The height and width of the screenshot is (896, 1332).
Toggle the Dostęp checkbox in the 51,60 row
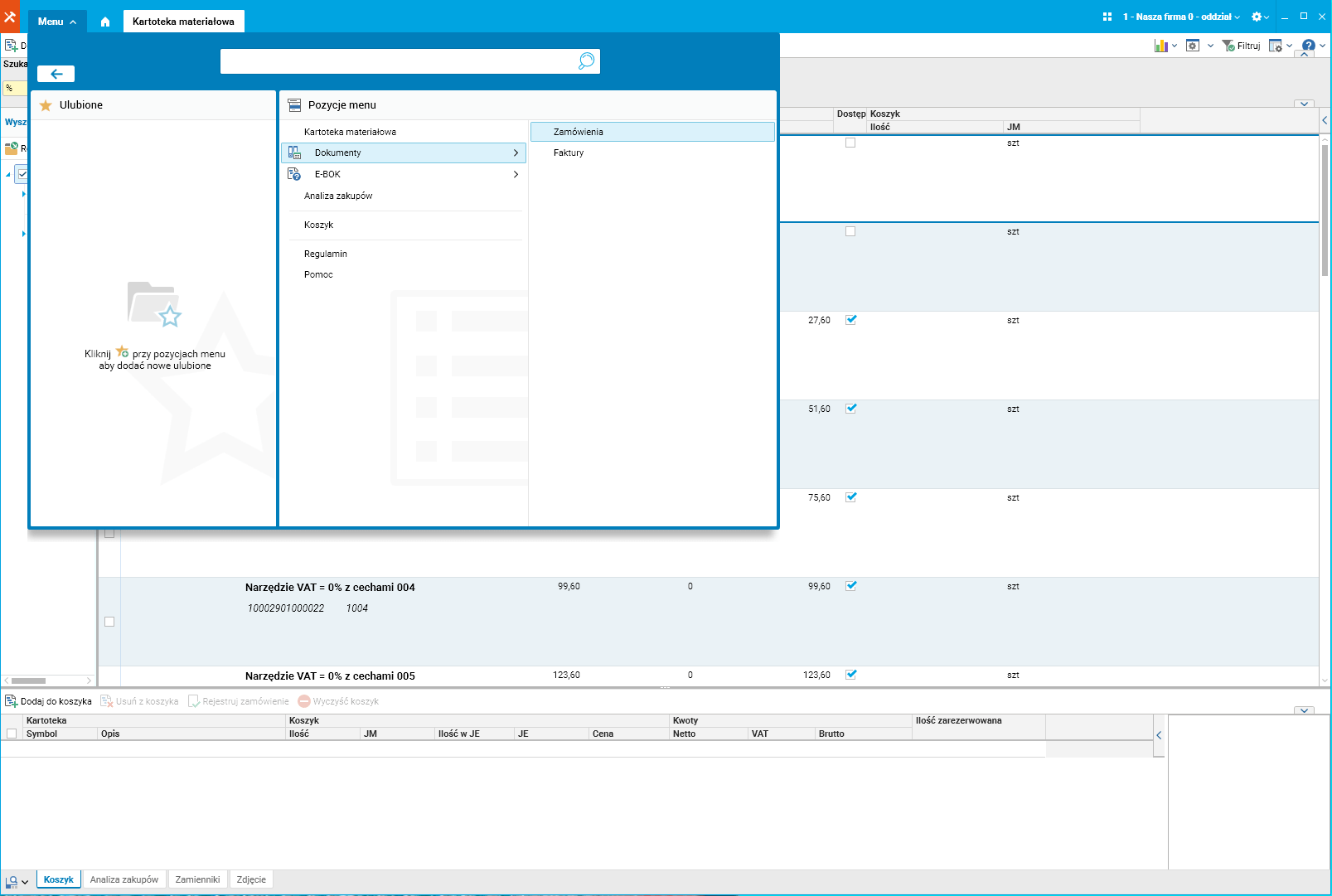(x=850, y=409)
